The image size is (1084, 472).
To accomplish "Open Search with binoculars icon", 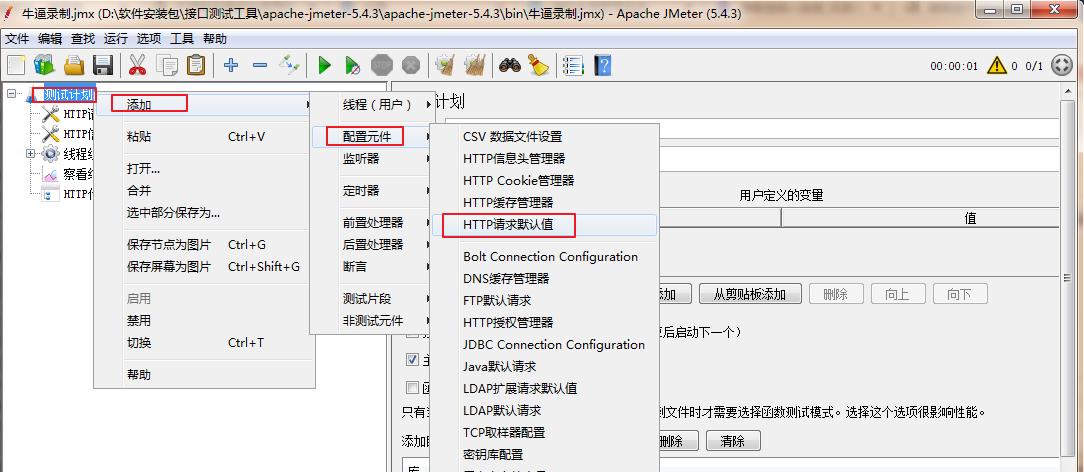I will click(x=510, y=66).
